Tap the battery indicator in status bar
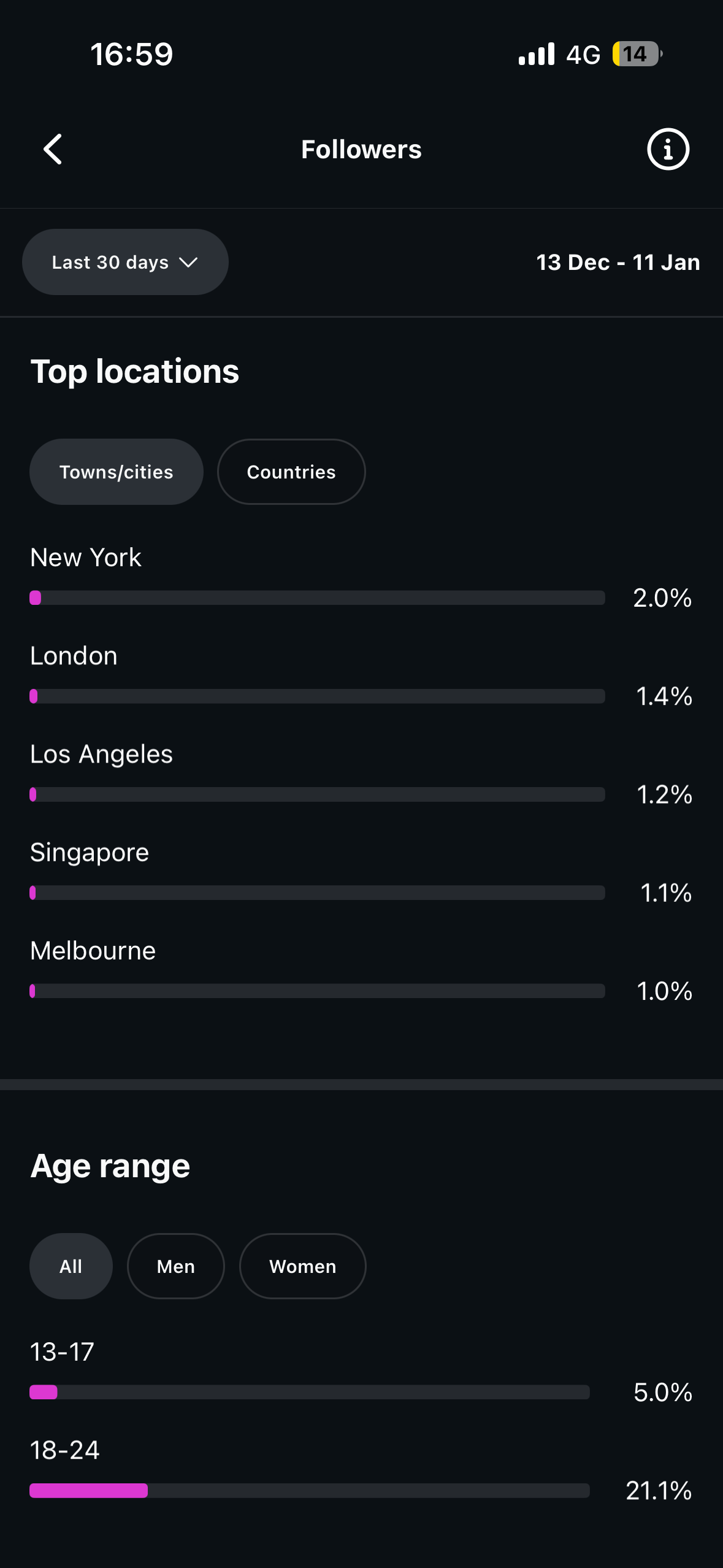 pos(636,54)
